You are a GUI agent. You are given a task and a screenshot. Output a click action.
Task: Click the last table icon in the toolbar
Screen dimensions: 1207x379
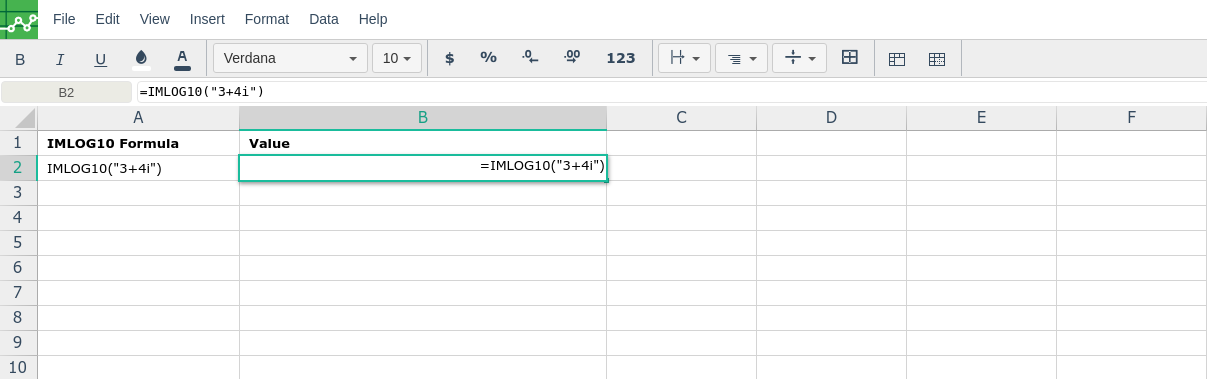click(937, 59)
